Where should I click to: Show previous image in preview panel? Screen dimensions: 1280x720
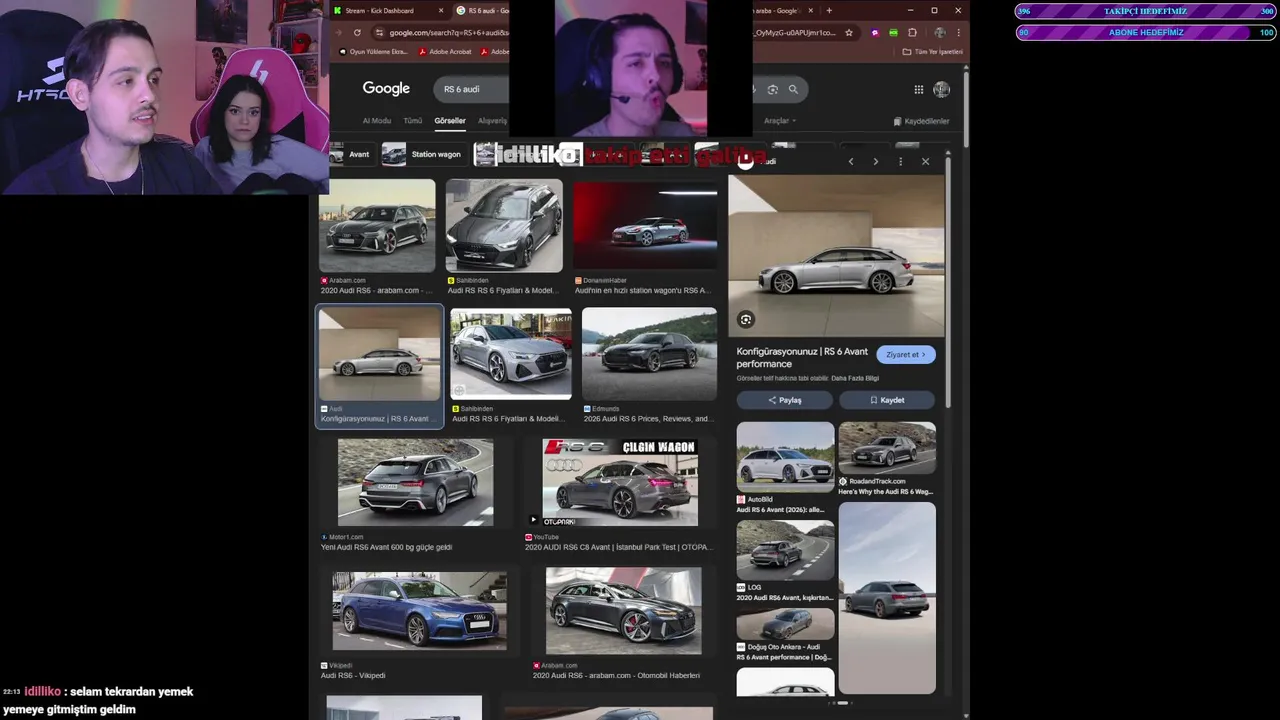click(851, 161)
